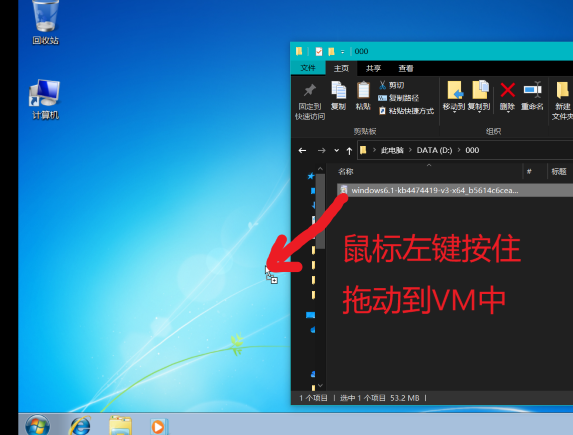This screenshot has width=573, height=435.
Task: Click the Cut scissors command
Action: [392, 85]
